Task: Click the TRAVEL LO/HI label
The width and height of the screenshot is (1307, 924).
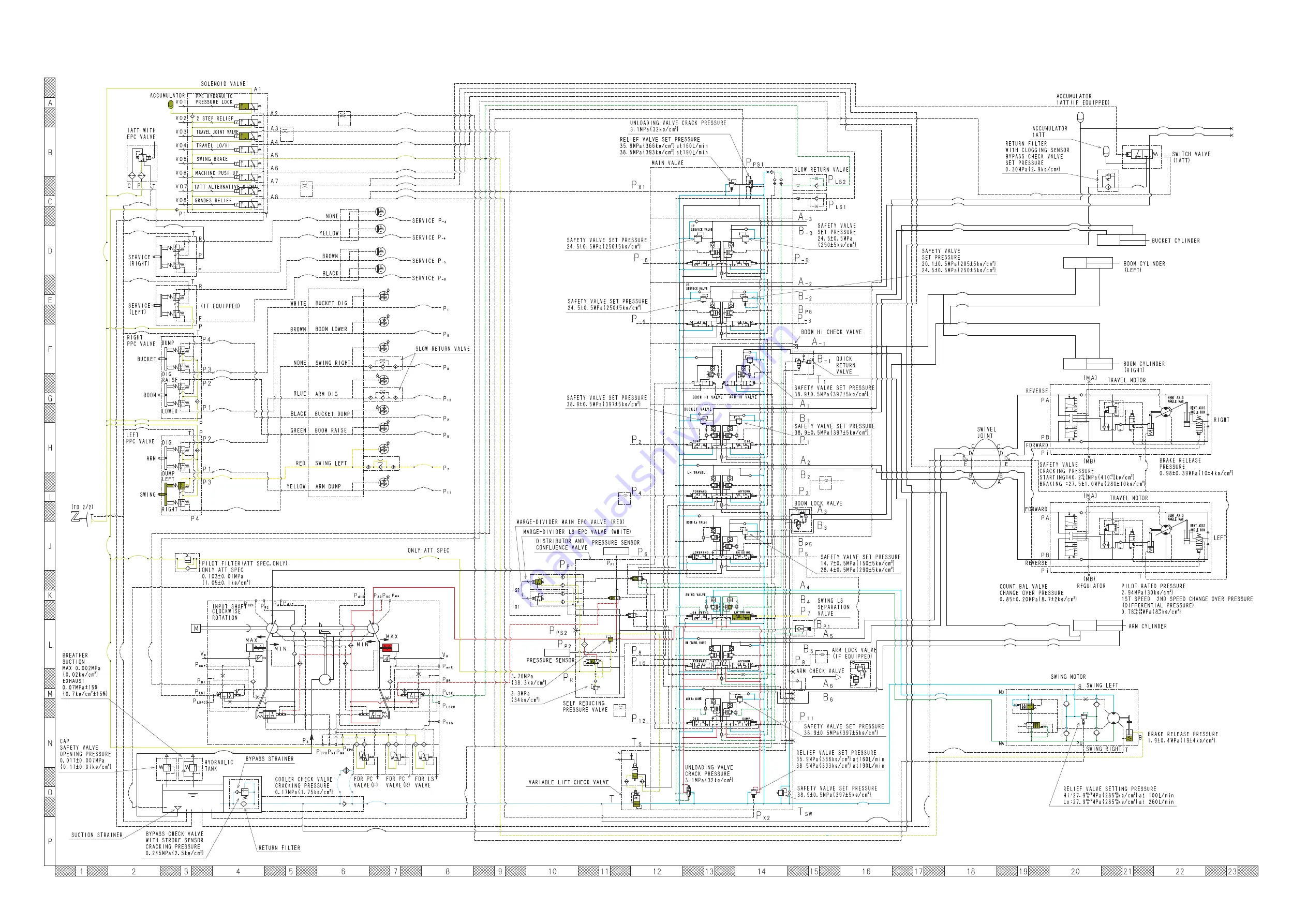Action: pyautogui.click(x=213, y=146)
